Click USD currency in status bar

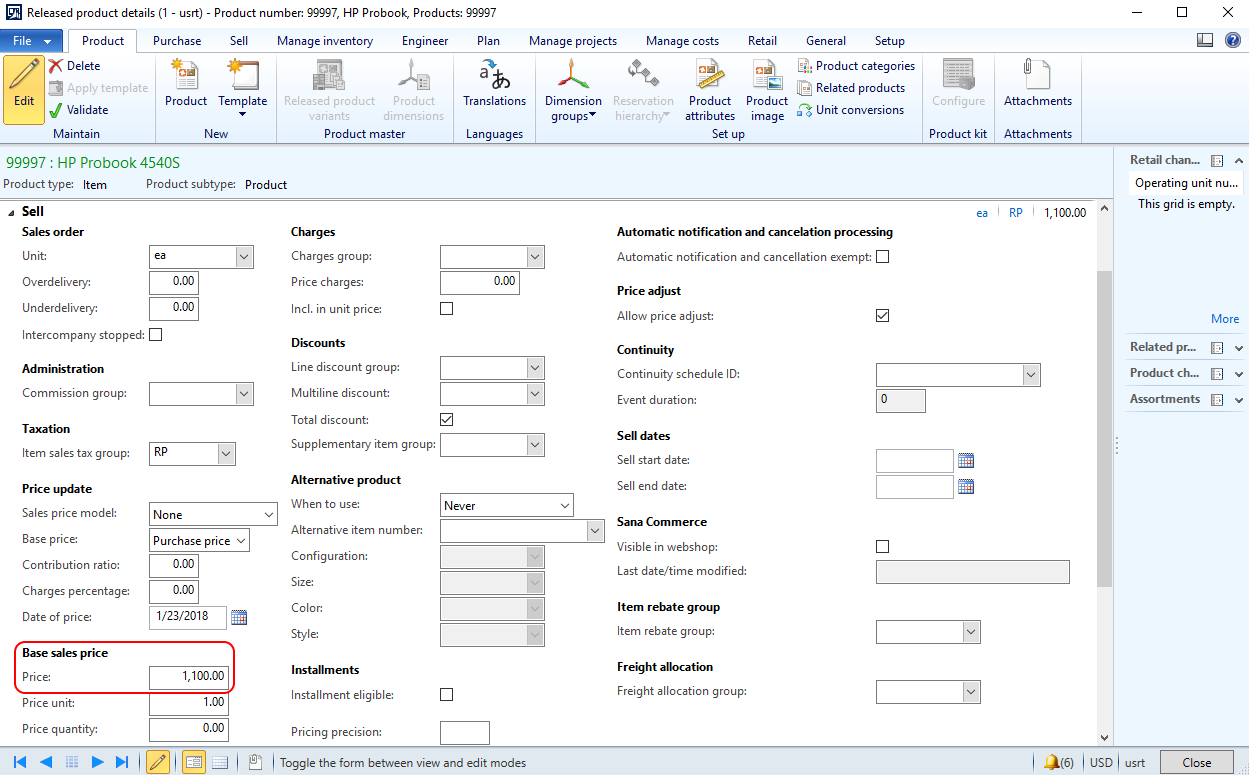click(1102, 762)
